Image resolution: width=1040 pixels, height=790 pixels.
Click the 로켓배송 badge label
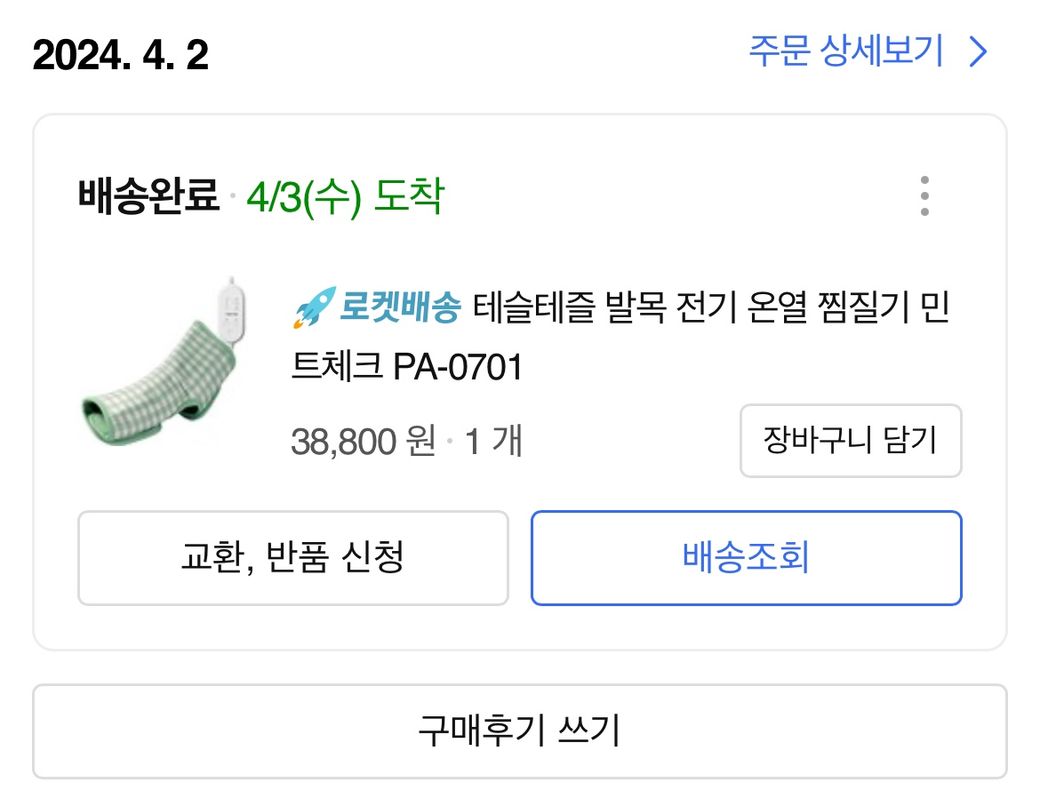[400, 307]
